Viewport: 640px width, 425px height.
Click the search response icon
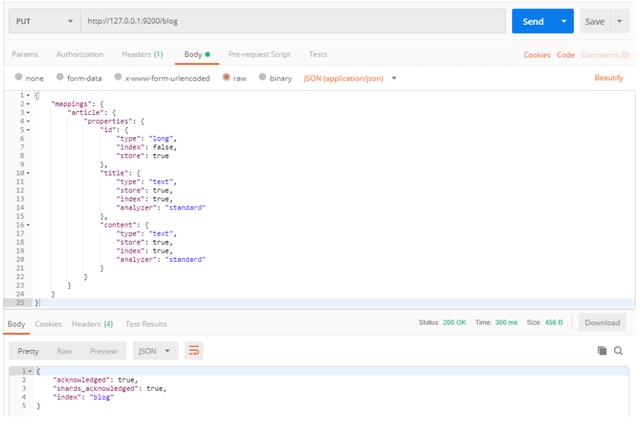click(x=618, y=351)
